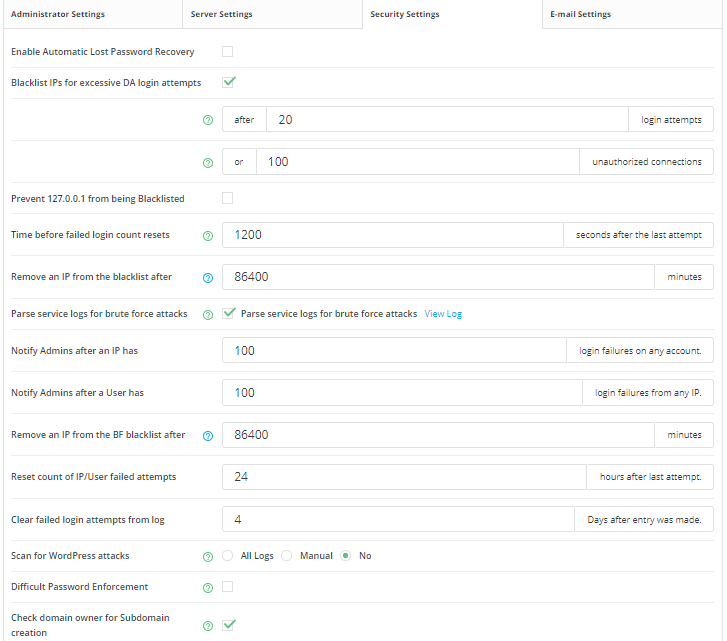Edit the login attempts field showing 20
This screenshot has height=641, width=727.
click(x=447, y=120)
